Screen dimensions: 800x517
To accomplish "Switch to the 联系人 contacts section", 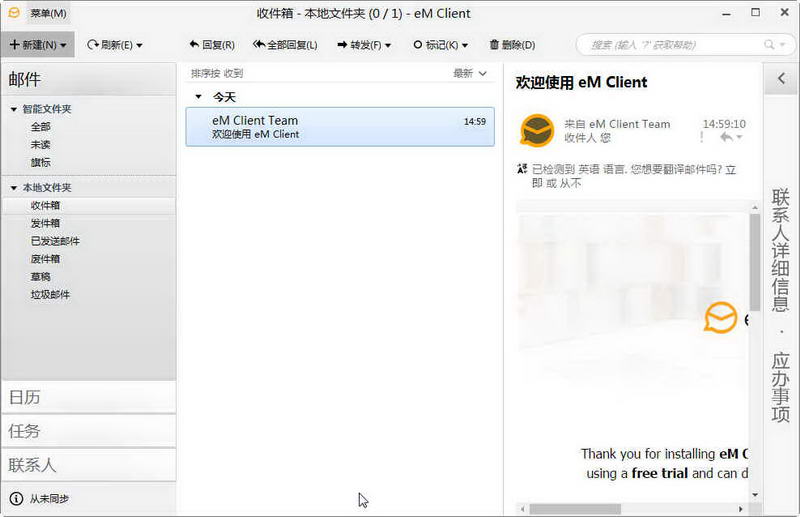I will pos(89,464).
